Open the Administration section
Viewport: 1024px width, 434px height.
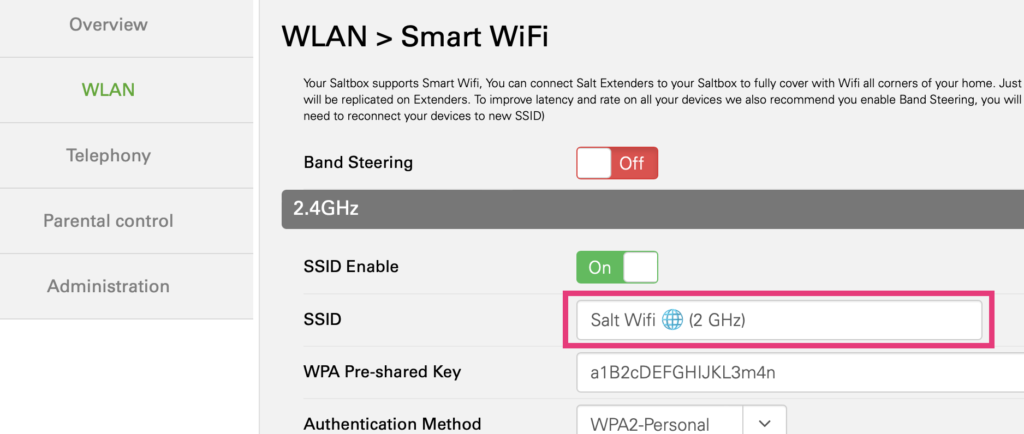[x=108, y=287]
